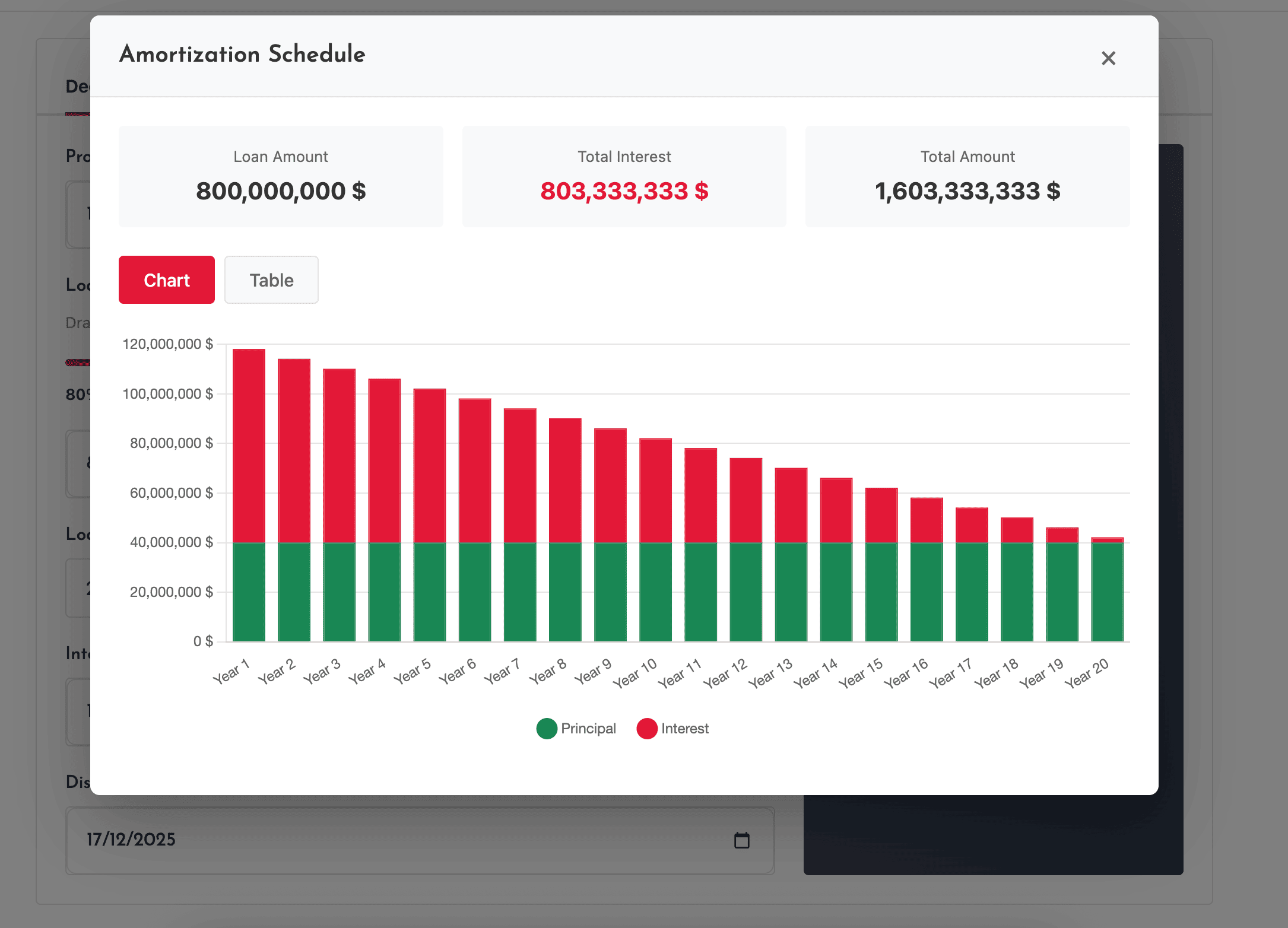Click the Total Interest summary card
Viewport: 1288px width, 928px height.
tap(624, 176)
